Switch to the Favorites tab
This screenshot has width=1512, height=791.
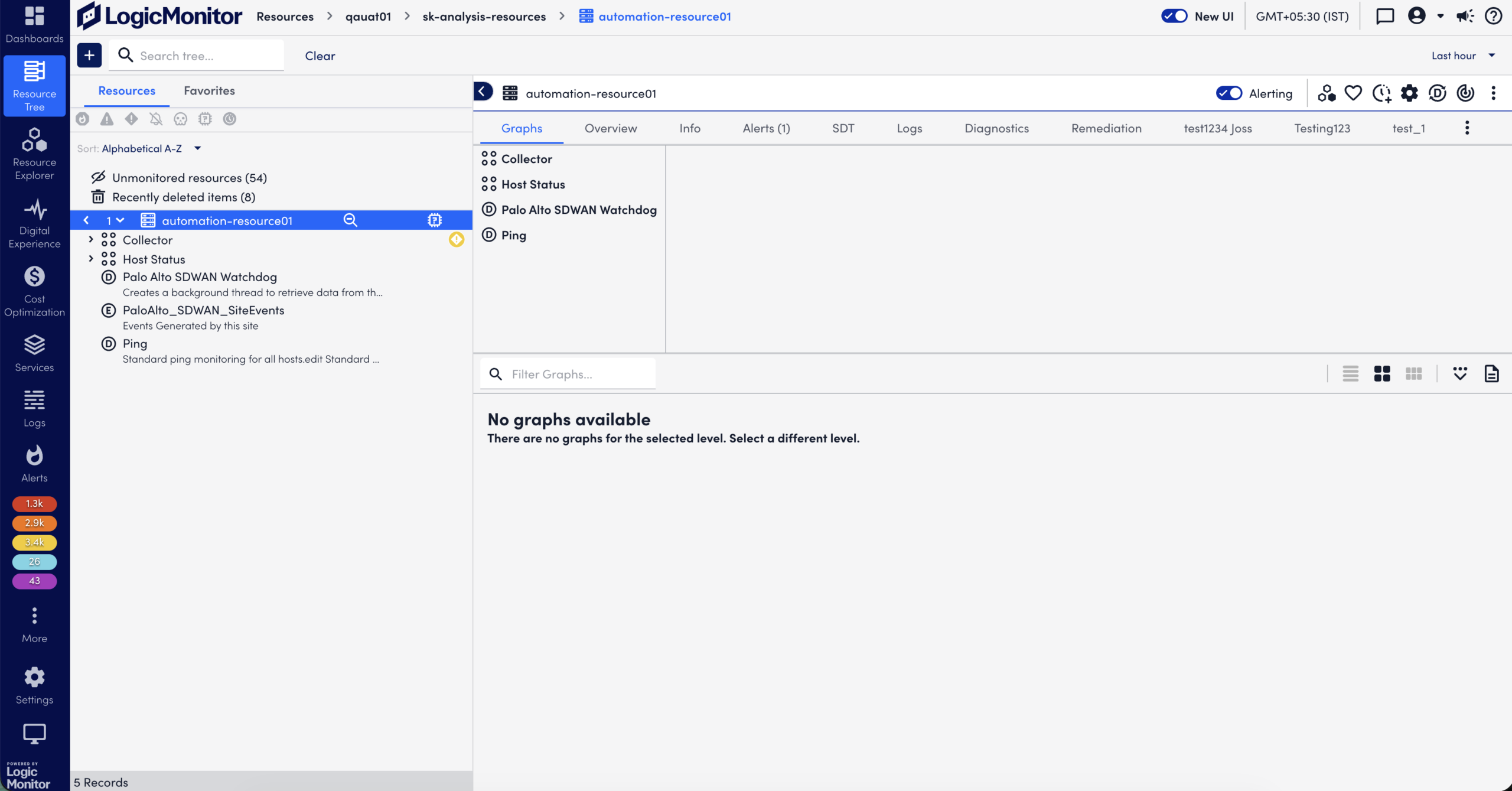click(209, 91)
